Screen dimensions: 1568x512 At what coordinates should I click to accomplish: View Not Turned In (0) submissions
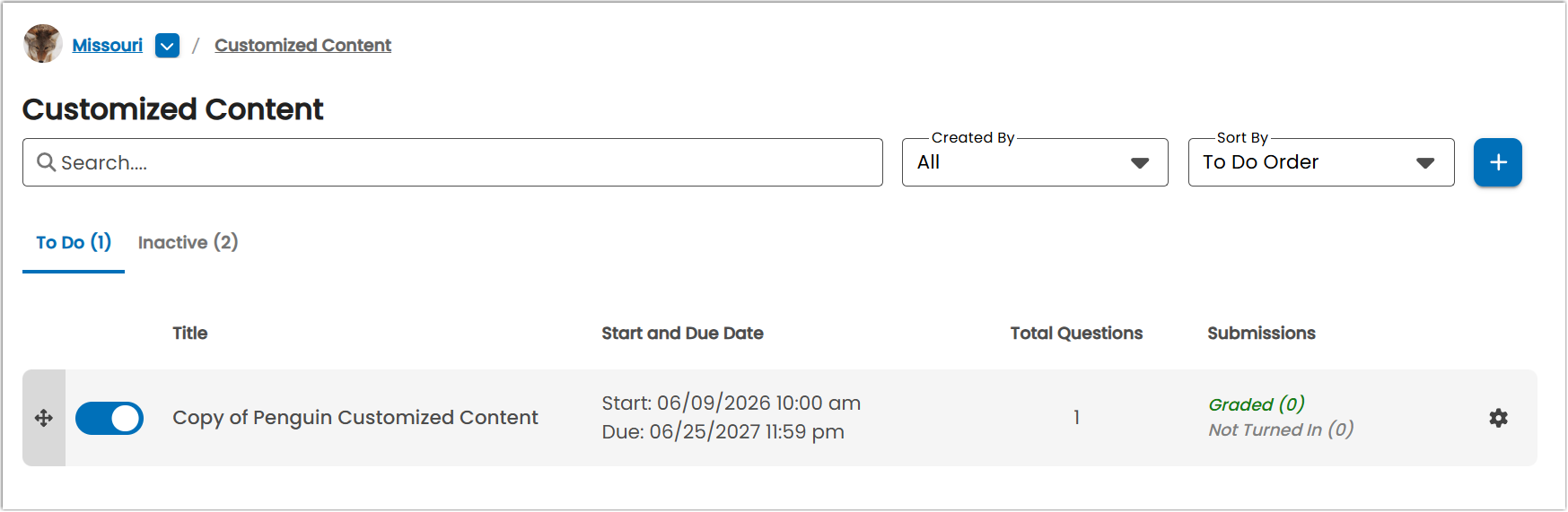tap(1281, 430)
